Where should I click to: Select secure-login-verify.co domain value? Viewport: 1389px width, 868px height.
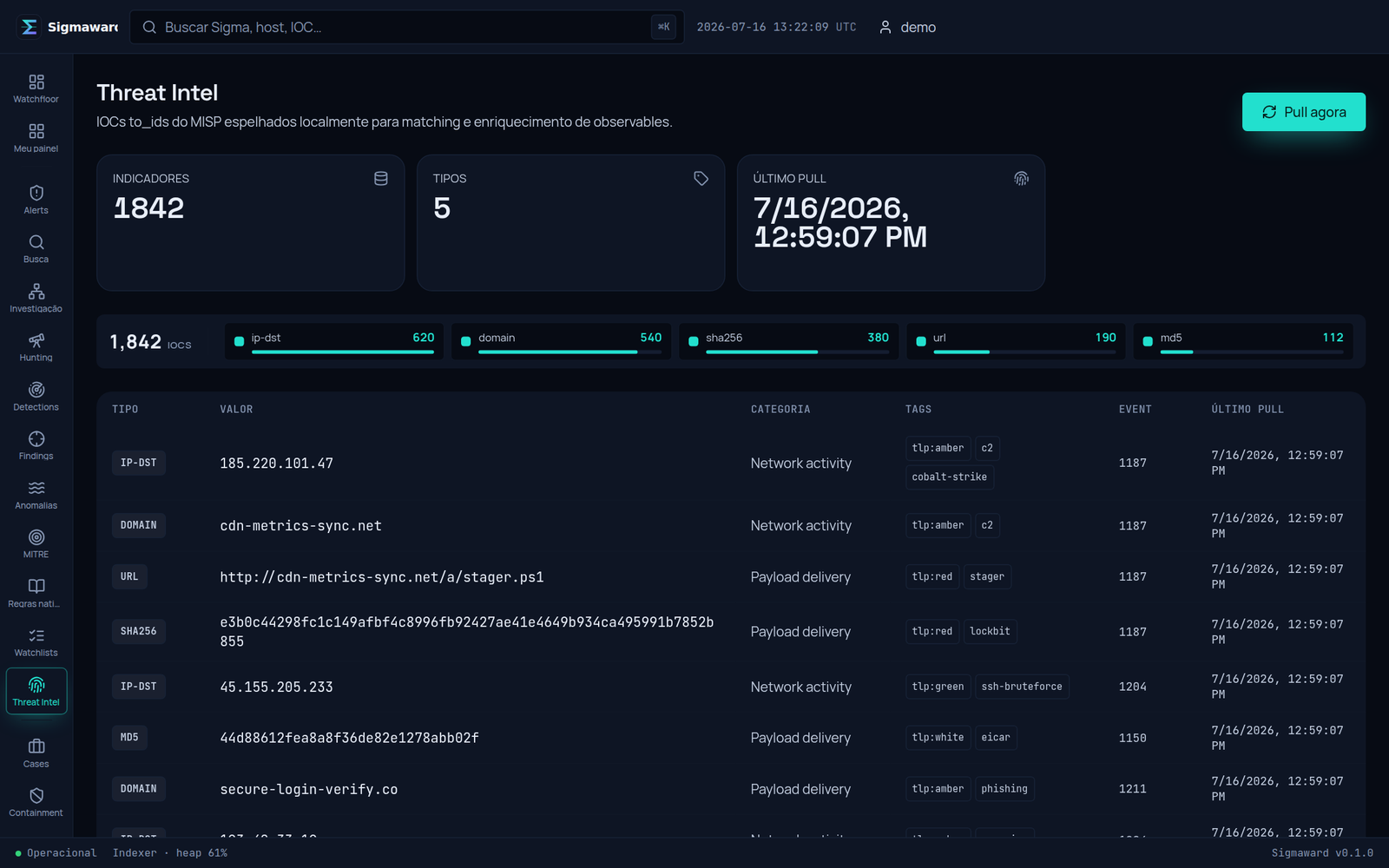309,789
